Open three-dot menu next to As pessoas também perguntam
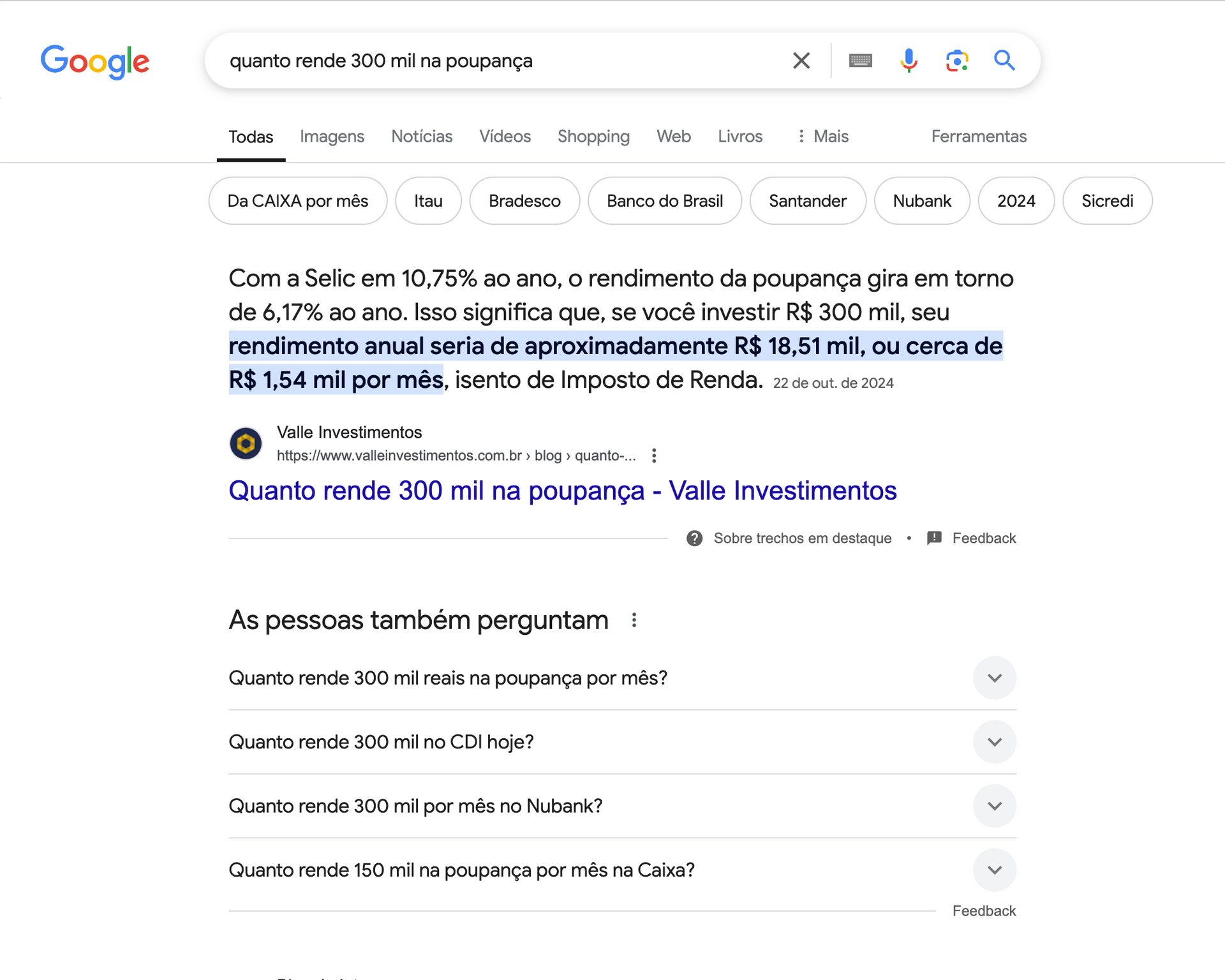Image resolution: width=1225 pixels, height=980 pixels. click(x=634, y=620)
